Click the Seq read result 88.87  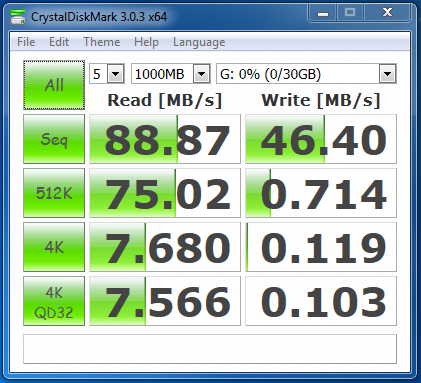tap(165, 139)
